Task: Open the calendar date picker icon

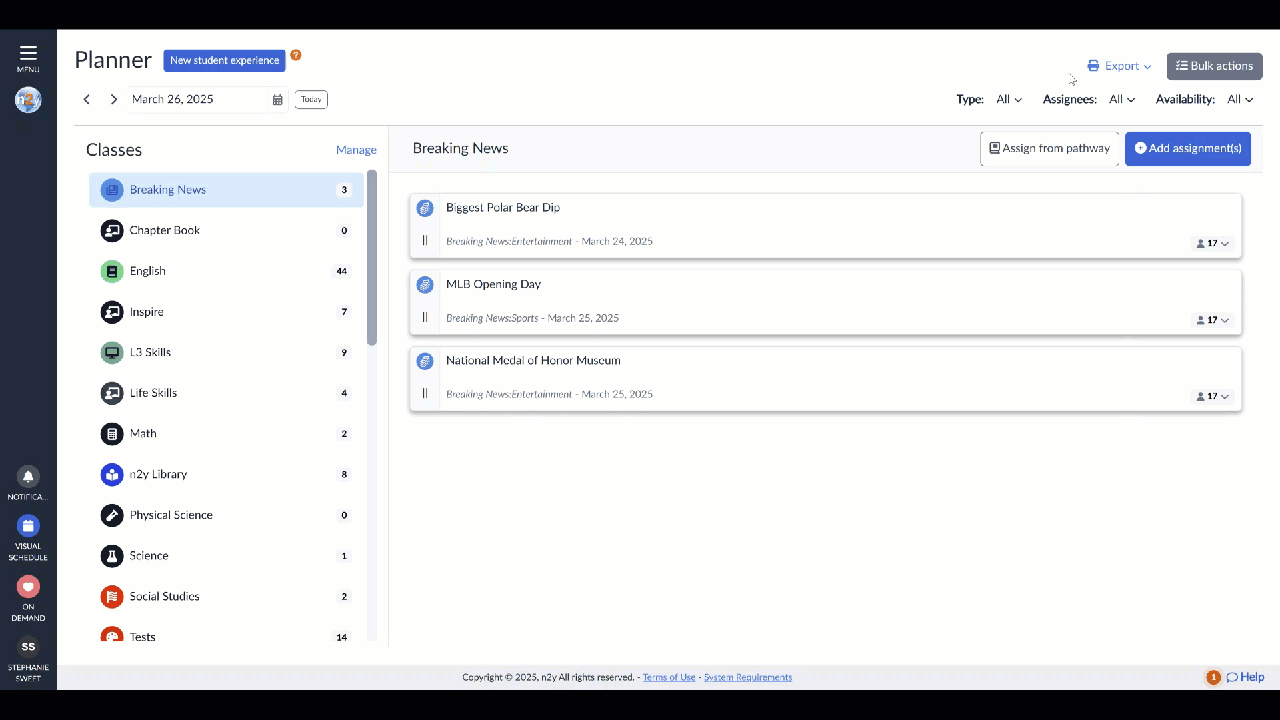Action: coord(278,100)
